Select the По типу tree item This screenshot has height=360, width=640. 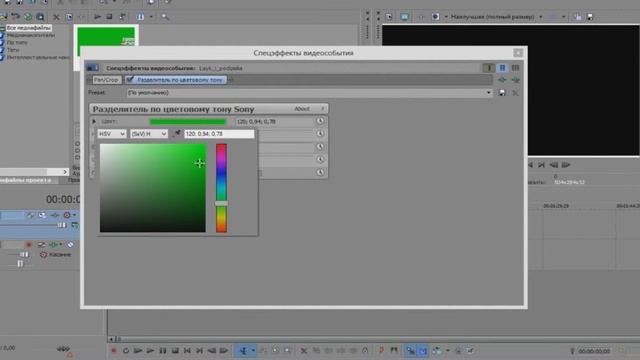tap(17, 42)
